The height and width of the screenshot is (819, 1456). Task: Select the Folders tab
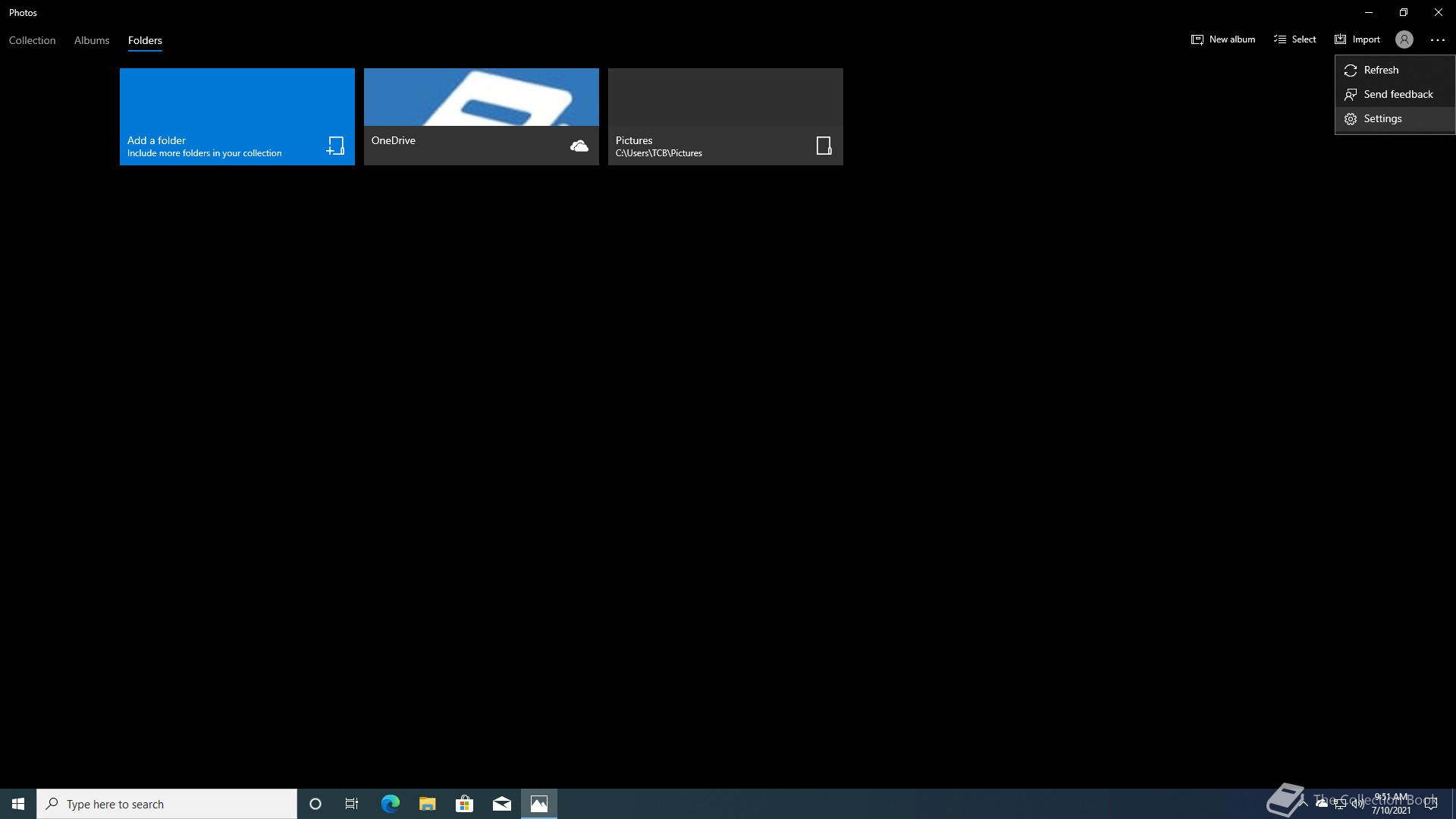pos(145,40)
